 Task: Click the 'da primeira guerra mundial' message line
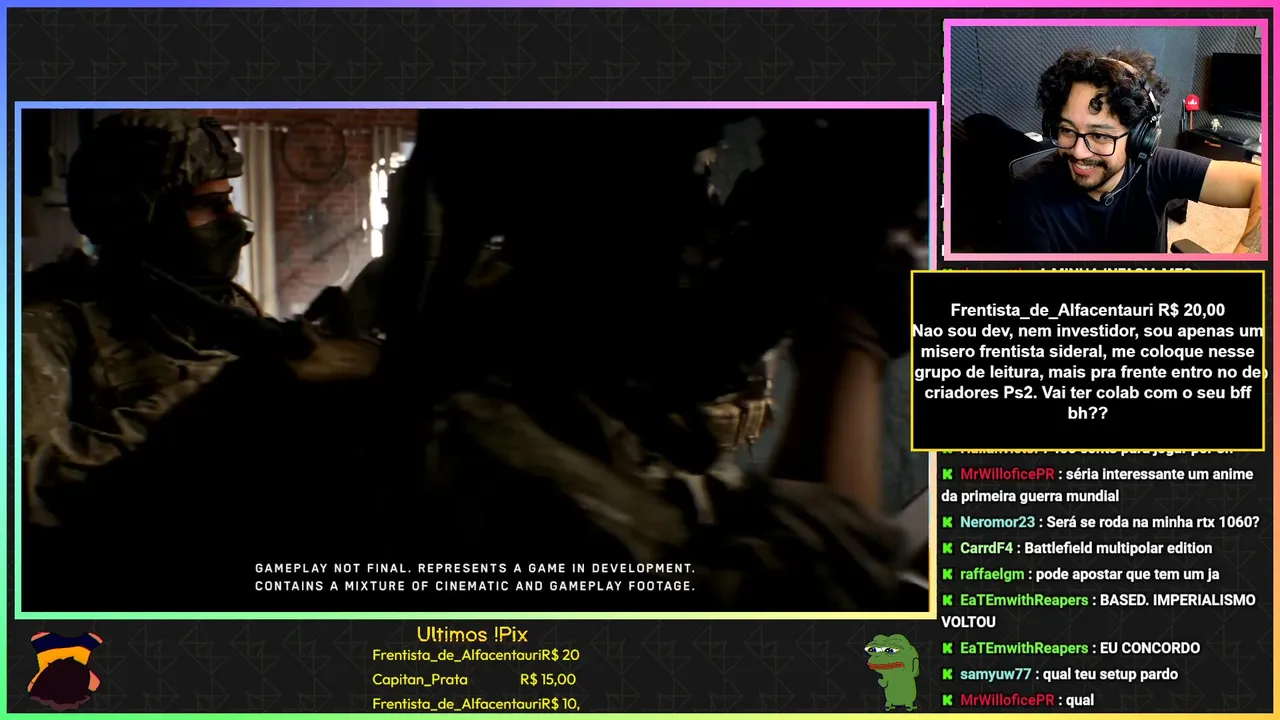click(1030, 496)
